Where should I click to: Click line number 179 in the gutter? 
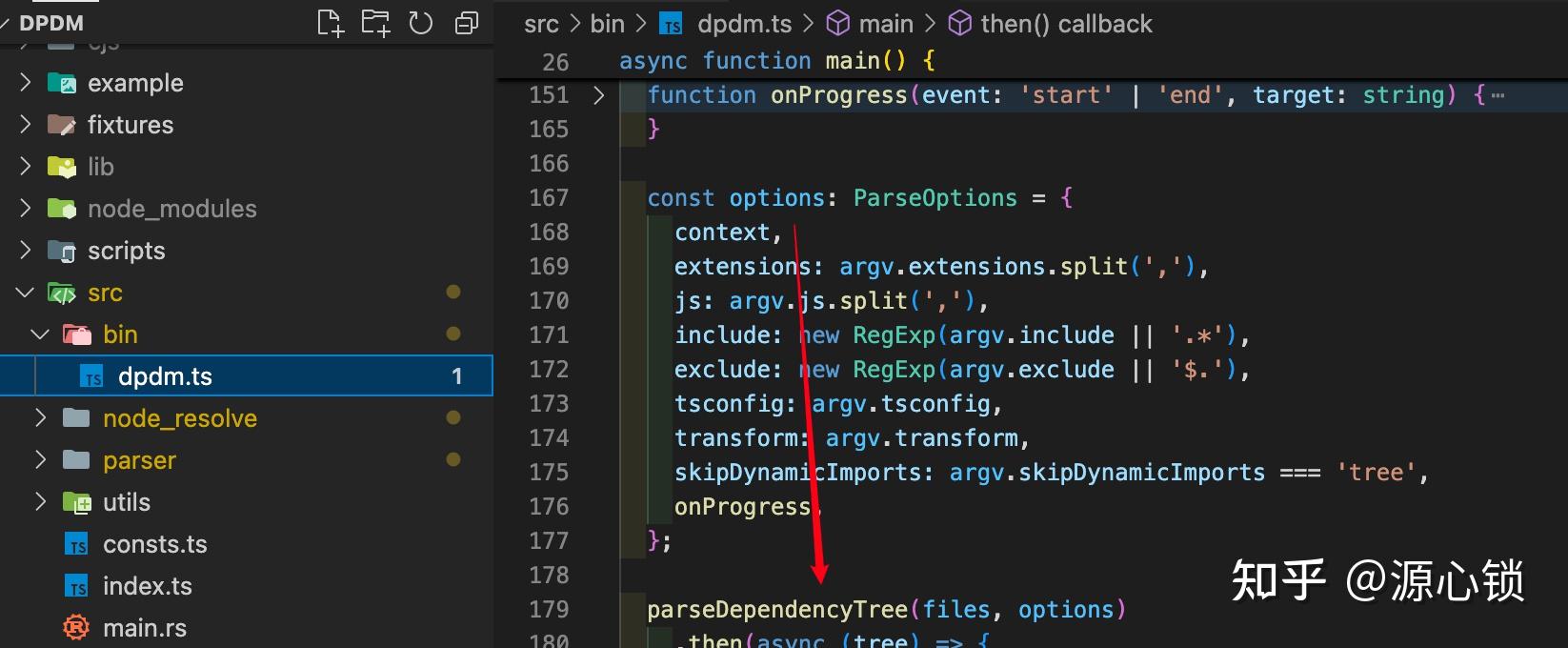point(549,610)
